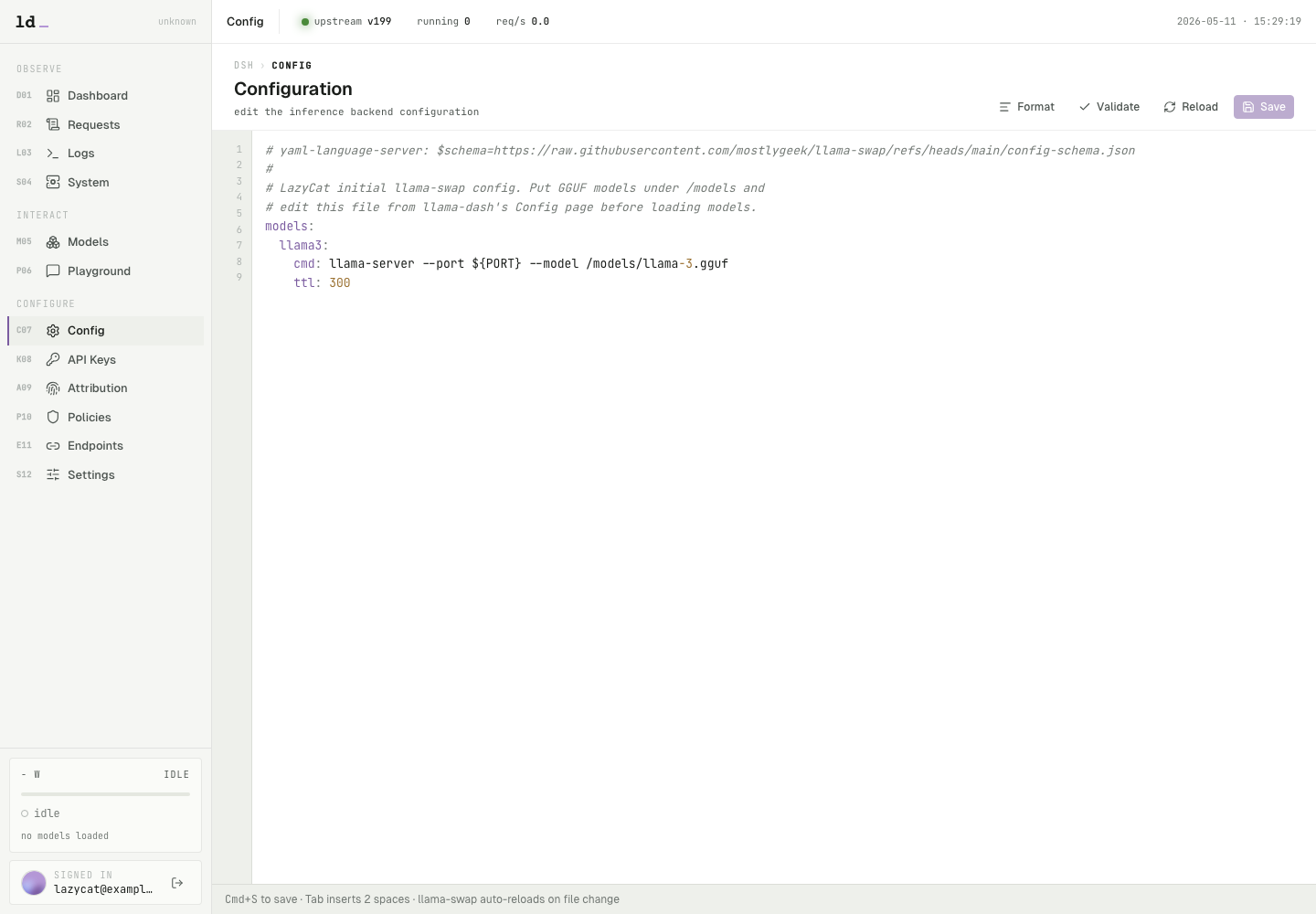
Task: Click the Logs terminal prompt icon
Action: (x=53, y=154)
